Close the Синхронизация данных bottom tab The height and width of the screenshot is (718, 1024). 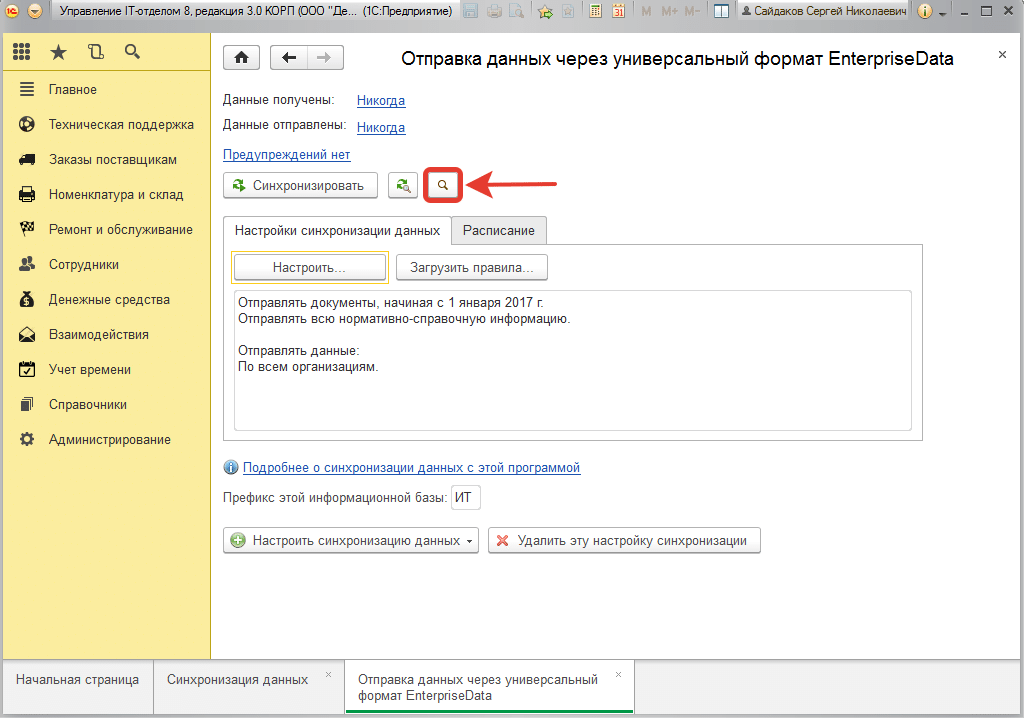tap(328, 674)
